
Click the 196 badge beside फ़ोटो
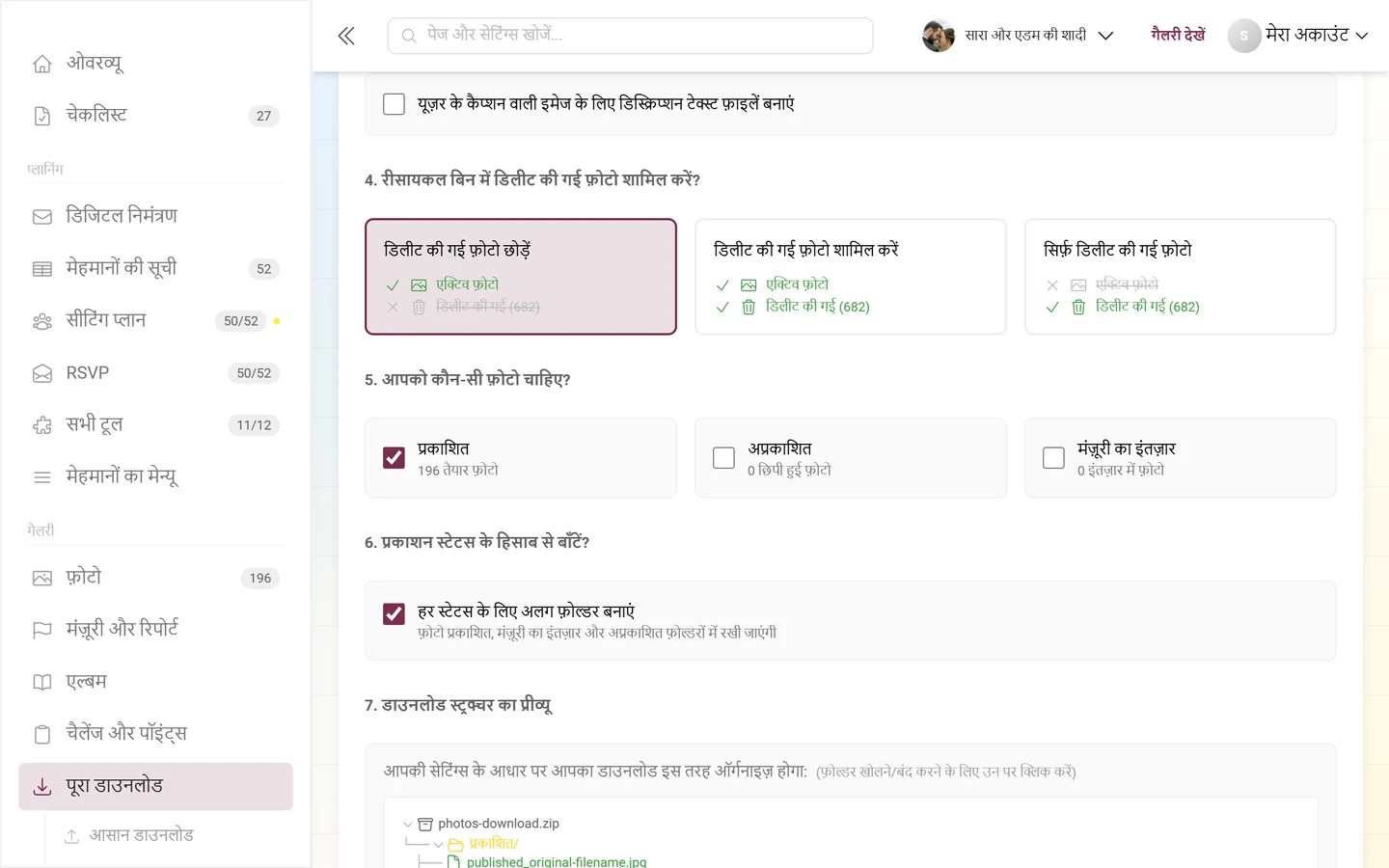click(260, 579)
